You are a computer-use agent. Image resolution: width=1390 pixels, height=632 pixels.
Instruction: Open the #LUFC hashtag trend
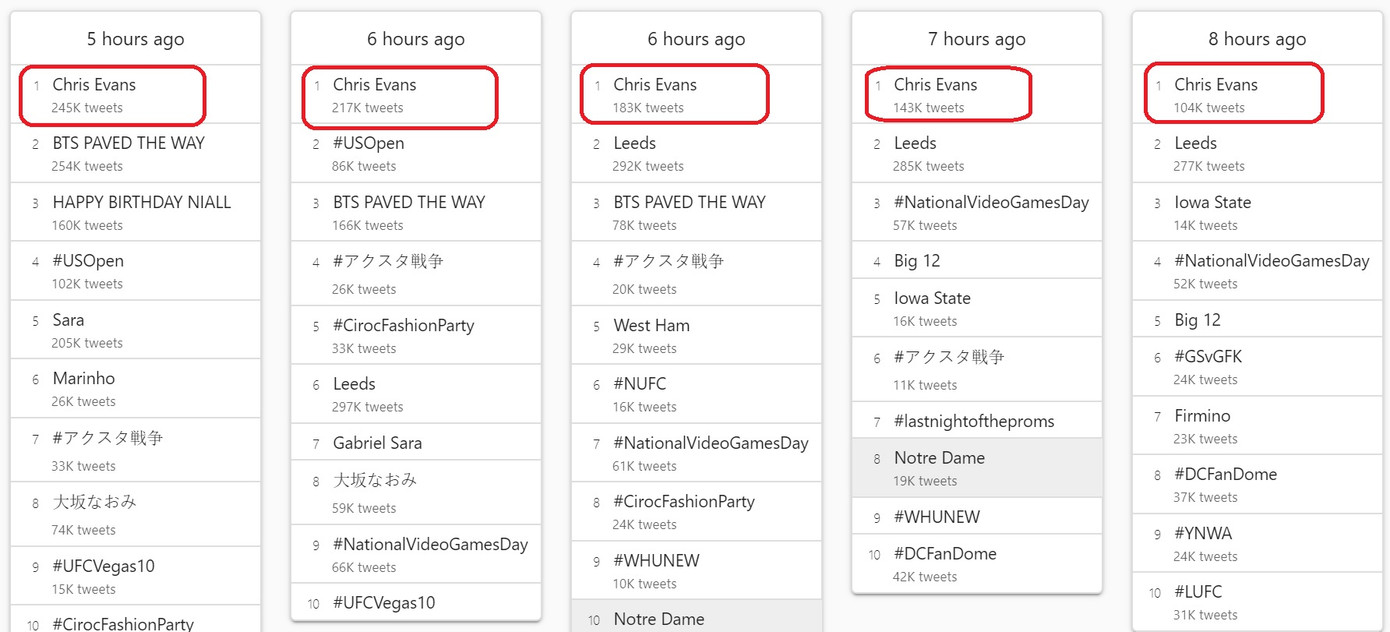(x=1198, y=592)
